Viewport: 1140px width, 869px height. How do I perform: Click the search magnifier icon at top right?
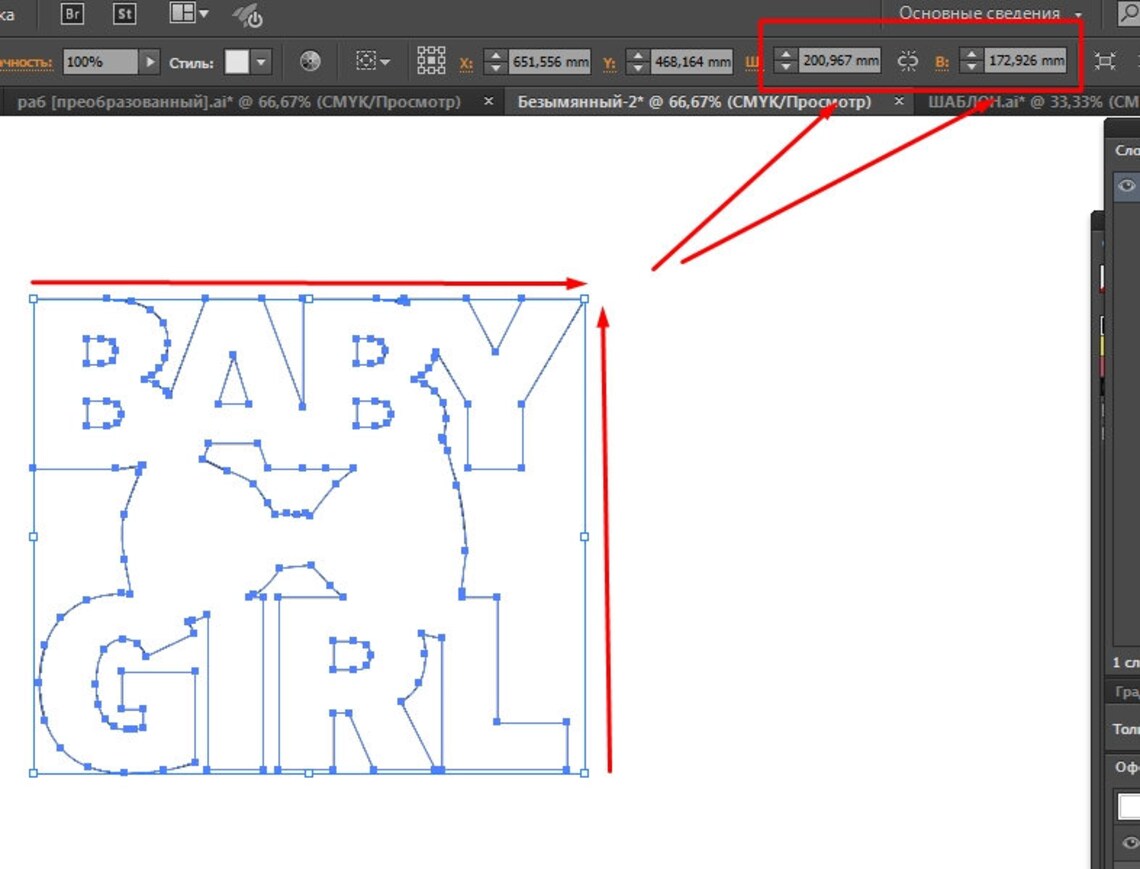click(x=1129, y=13)
